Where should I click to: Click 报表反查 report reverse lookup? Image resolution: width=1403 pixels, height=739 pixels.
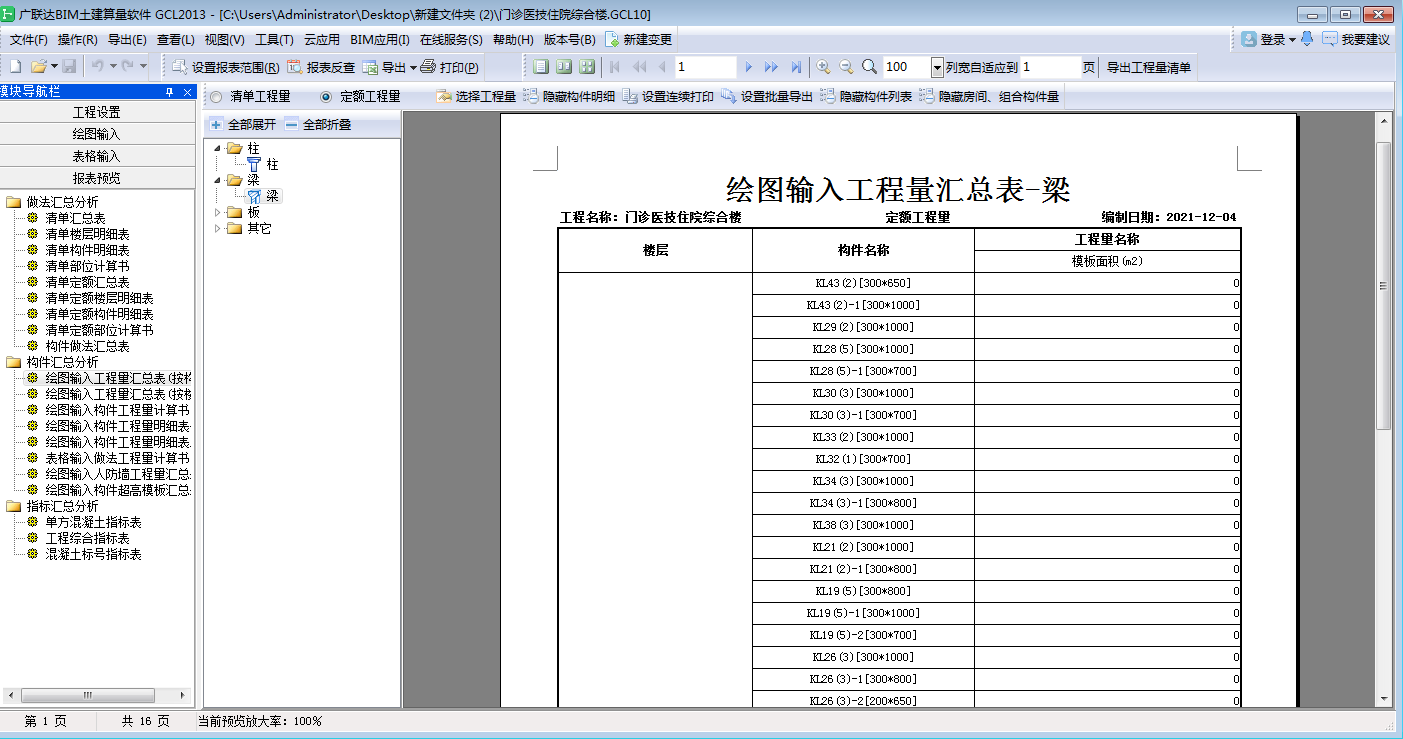320,67
